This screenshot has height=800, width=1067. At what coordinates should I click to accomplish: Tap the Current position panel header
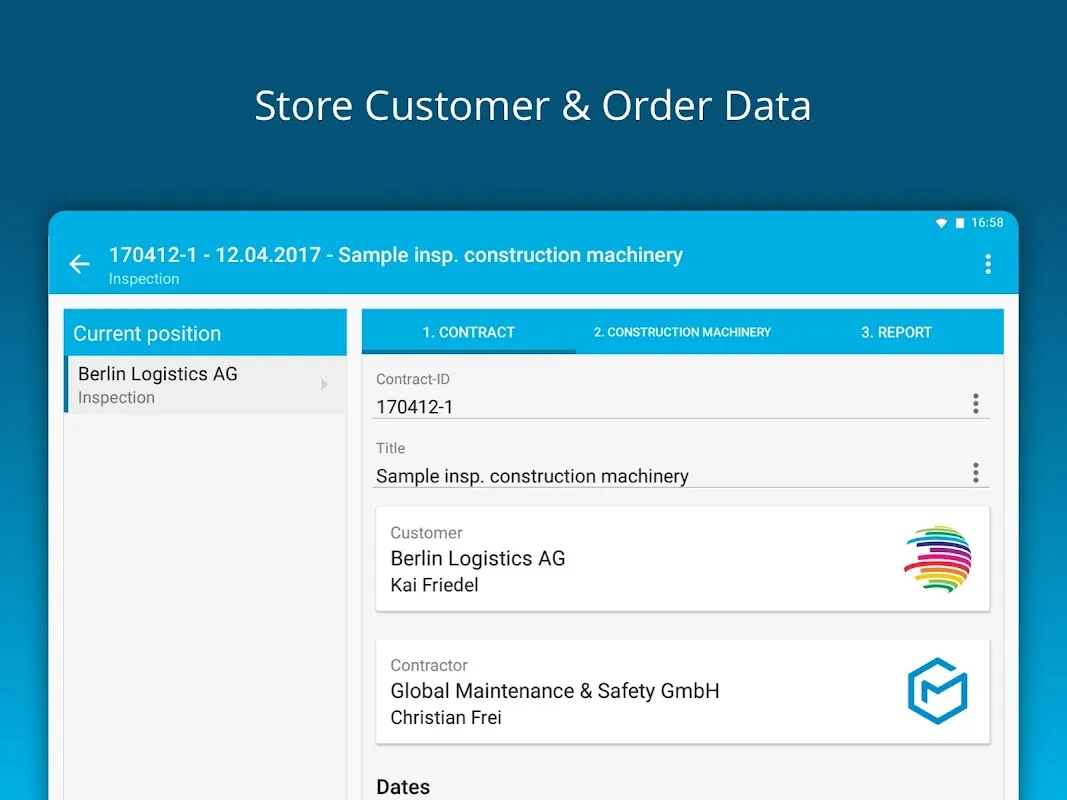[x=205, y=333]
